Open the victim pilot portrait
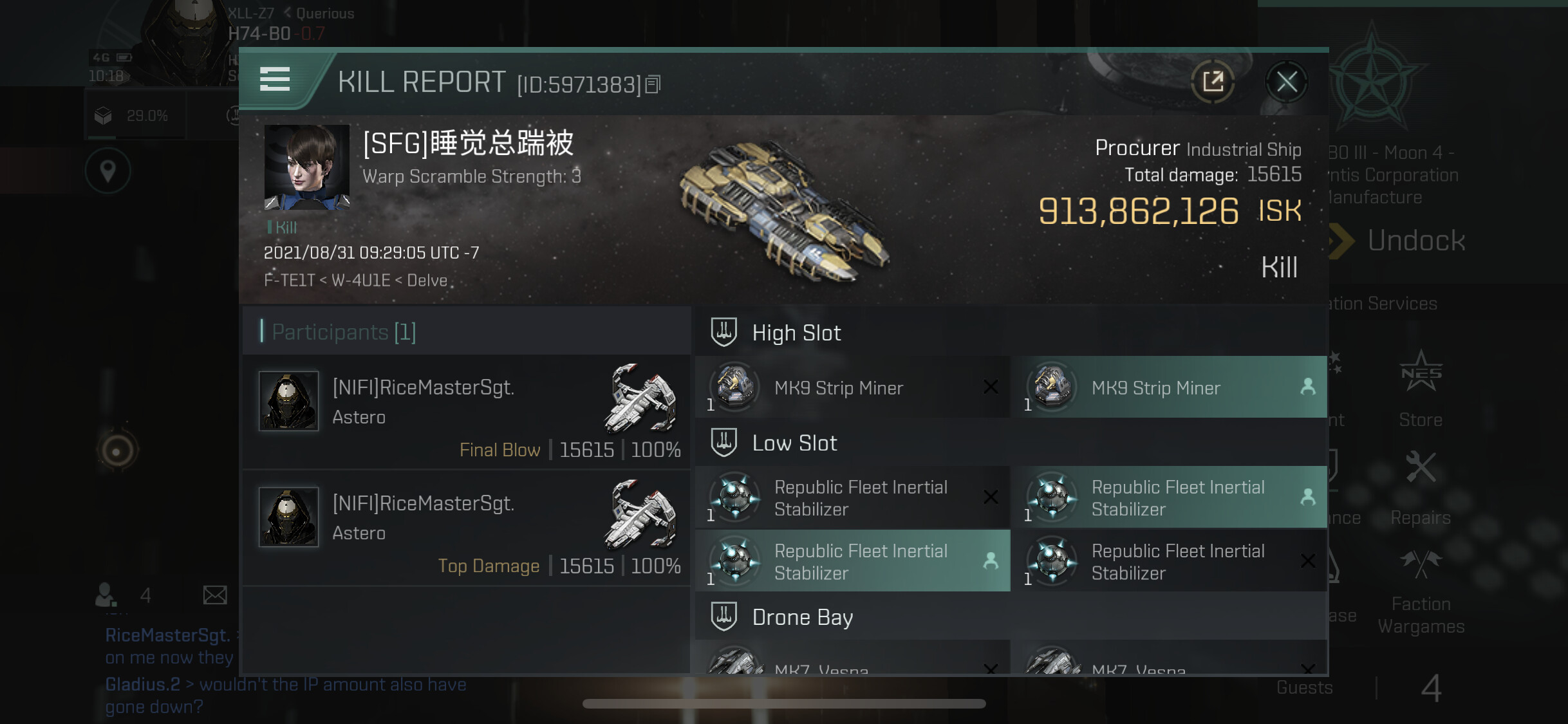1568x724 pixels. click(x=307, y=167)
